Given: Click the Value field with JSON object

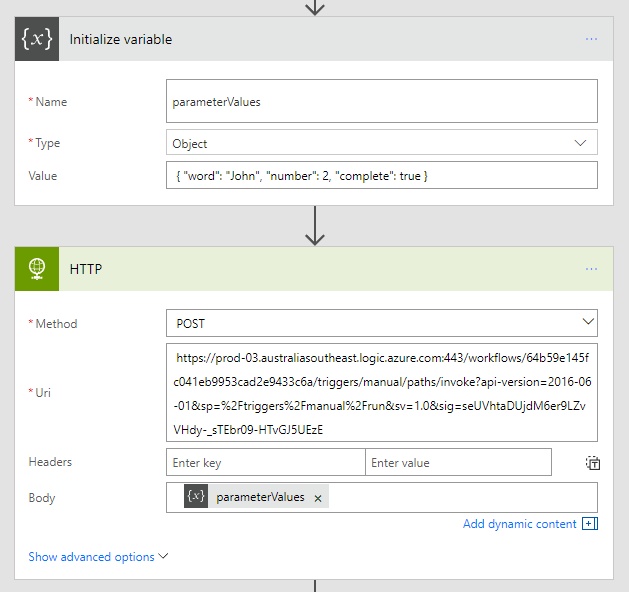Looking at the screenshot, I should pyautogui.click(x=381, y=176).
